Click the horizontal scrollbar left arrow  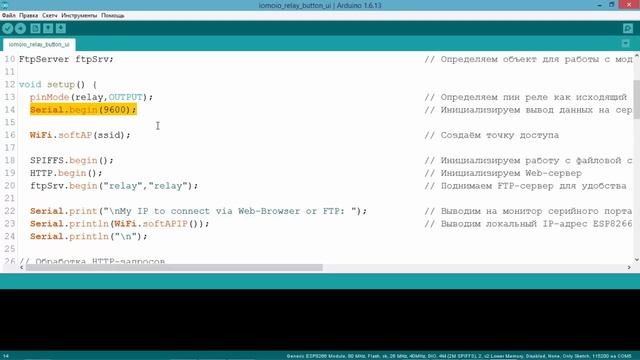pyautogui.click(x=22, y=267)
